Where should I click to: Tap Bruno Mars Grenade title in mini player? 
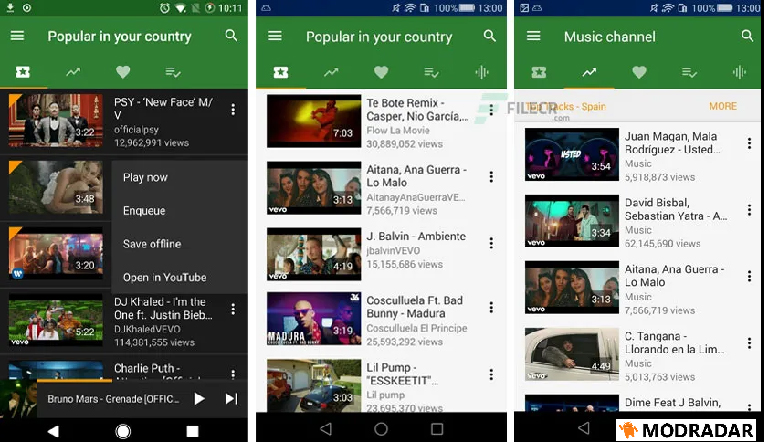[114, 399]
